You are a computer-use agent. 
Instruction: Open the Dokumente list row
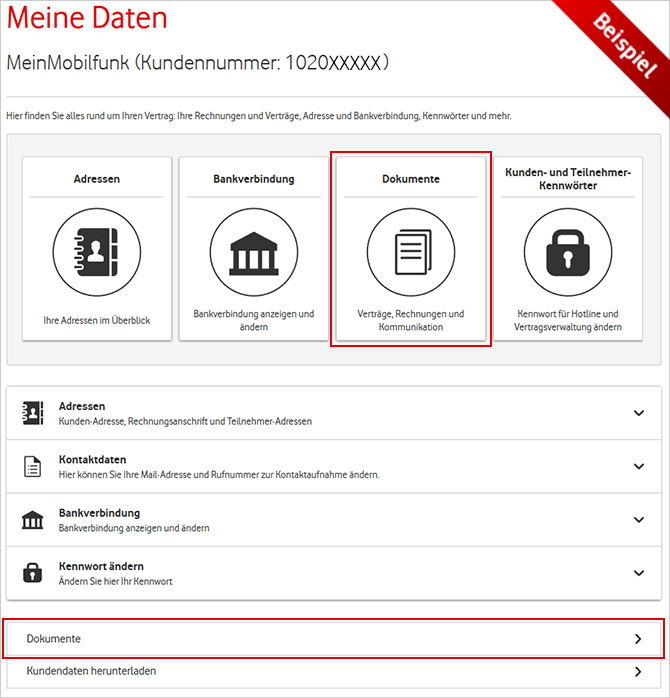pos(300,638)
